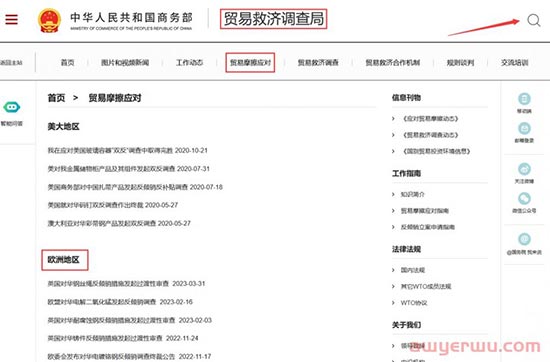The image size is (550, 362).
Task: Open the 美国 article dated 2020-05-27
Action: [113, 205]
